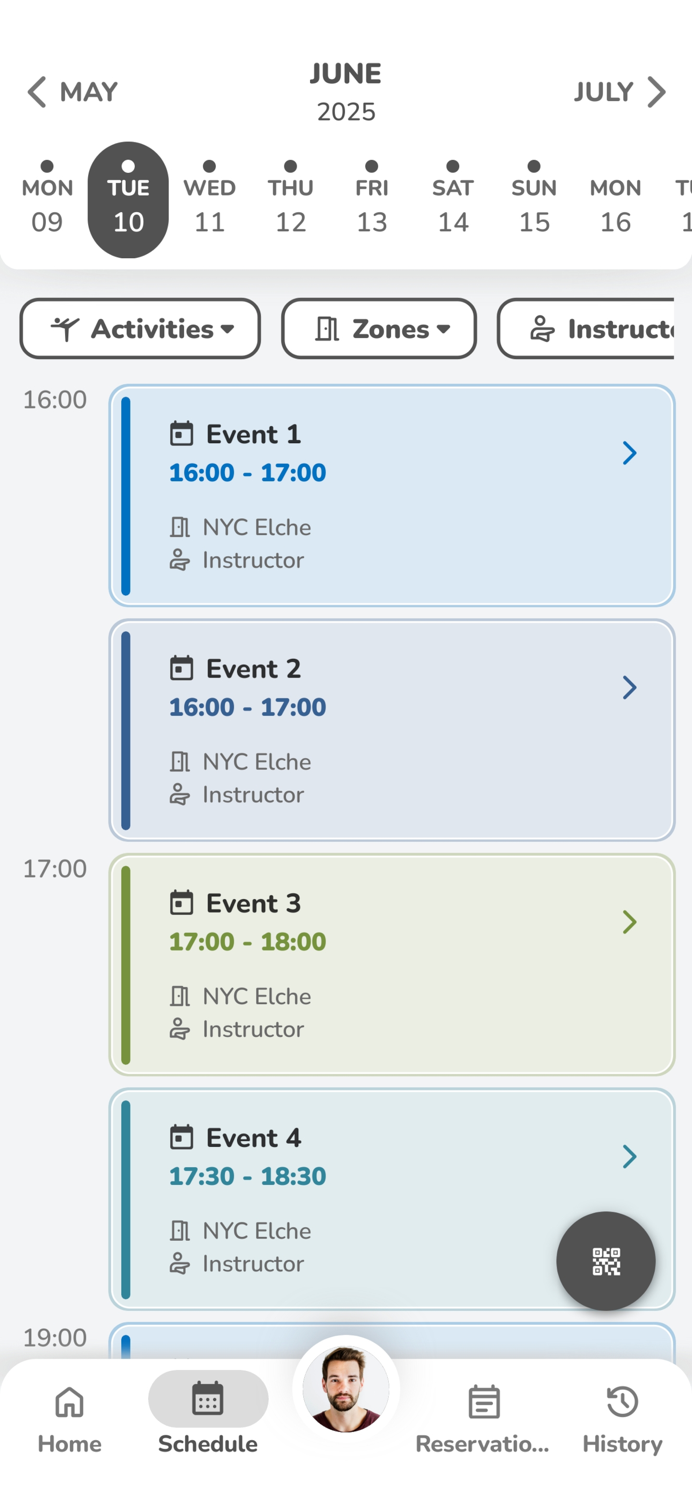
Task: Expand the Activities filter dropdown
Action: [x=140, y=329]
